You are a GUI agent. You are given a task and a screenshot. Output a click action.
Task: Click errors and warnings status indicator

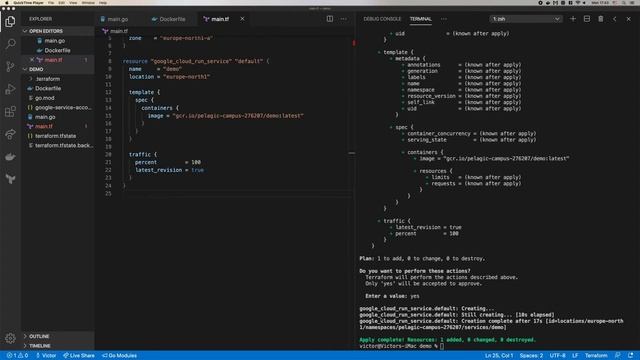[17, 356]
